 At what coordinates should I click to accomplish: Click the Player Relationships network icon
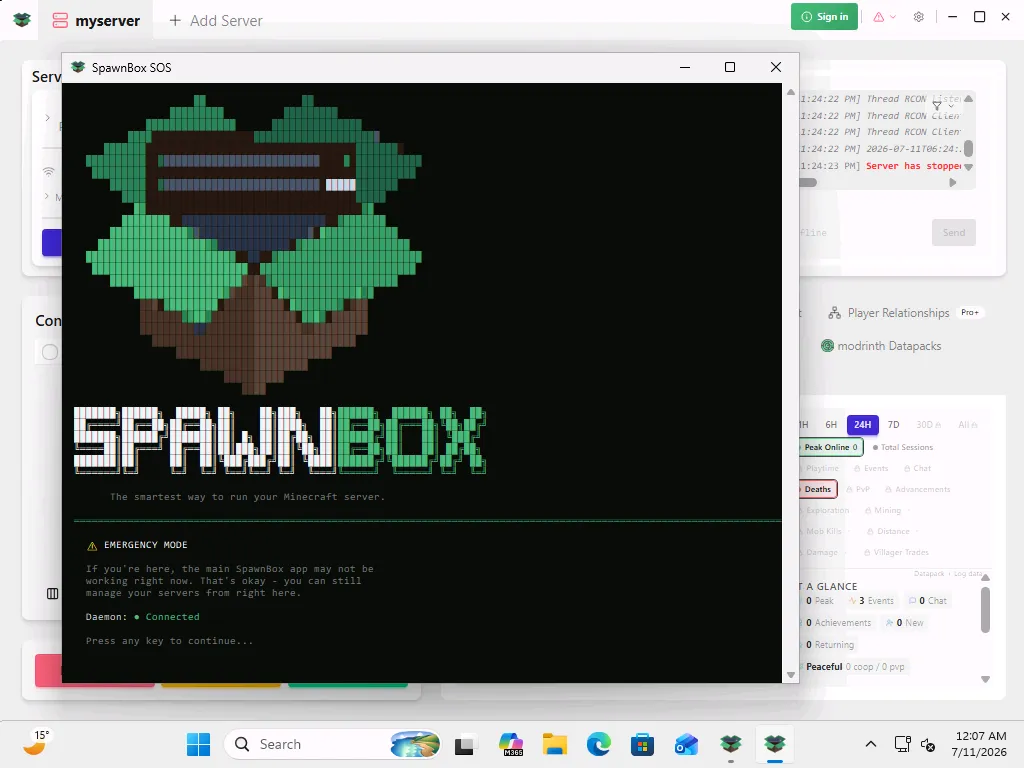pos(834,313)
